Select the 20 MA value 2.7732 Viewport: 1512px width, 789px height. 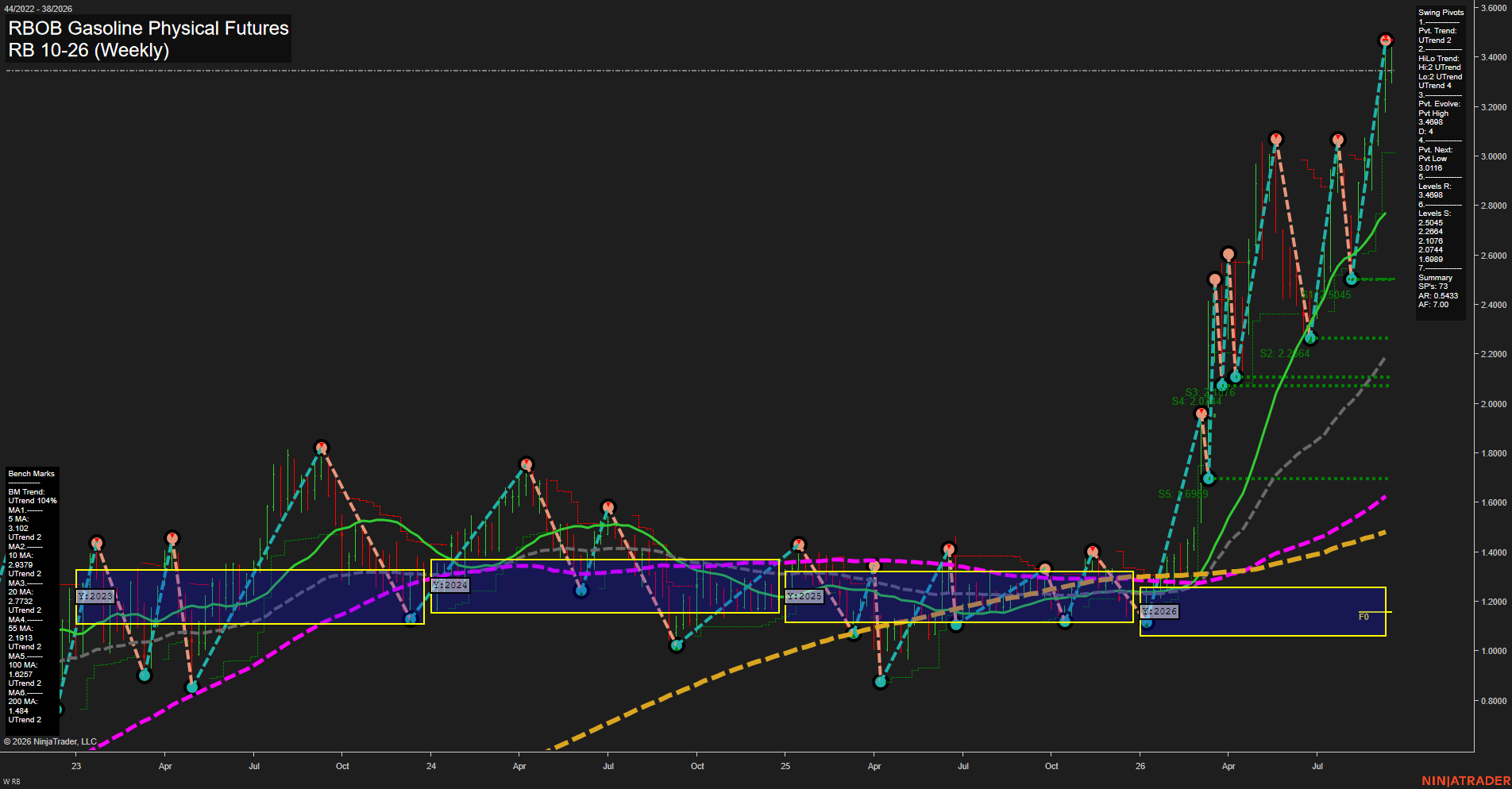(21, 602)
